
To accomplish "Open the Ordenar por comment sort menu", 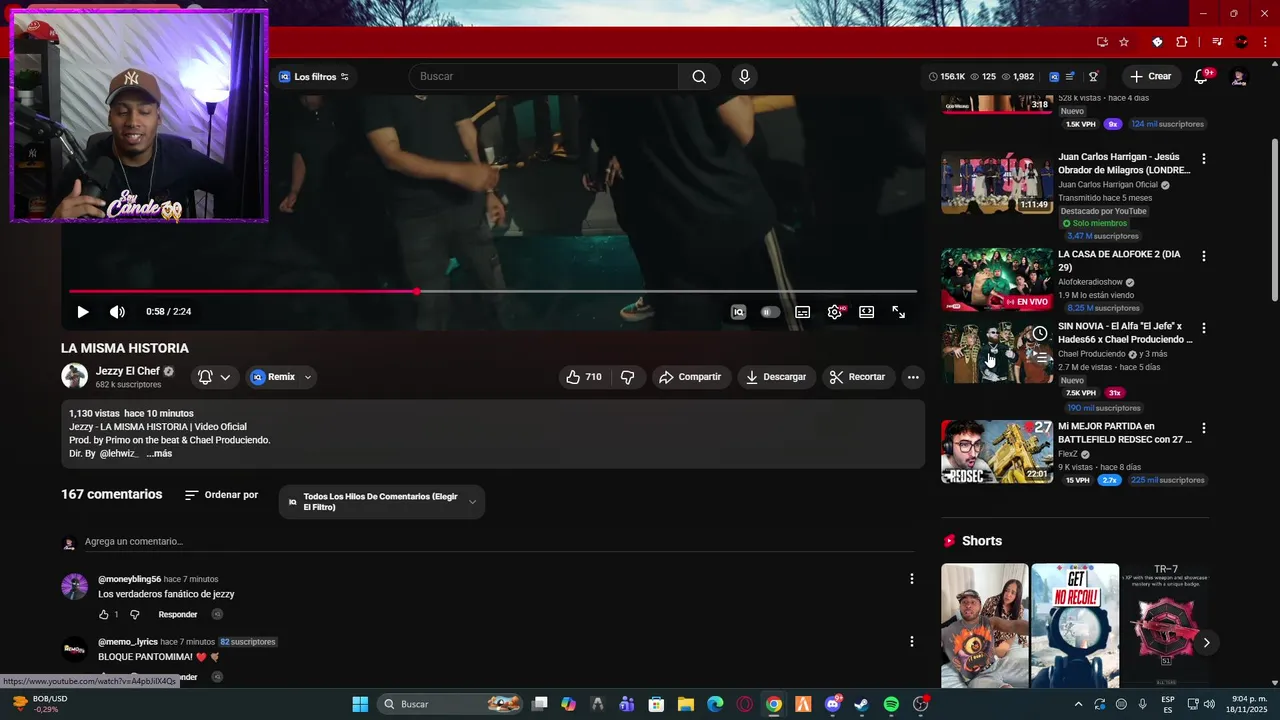I will [222, 495].
